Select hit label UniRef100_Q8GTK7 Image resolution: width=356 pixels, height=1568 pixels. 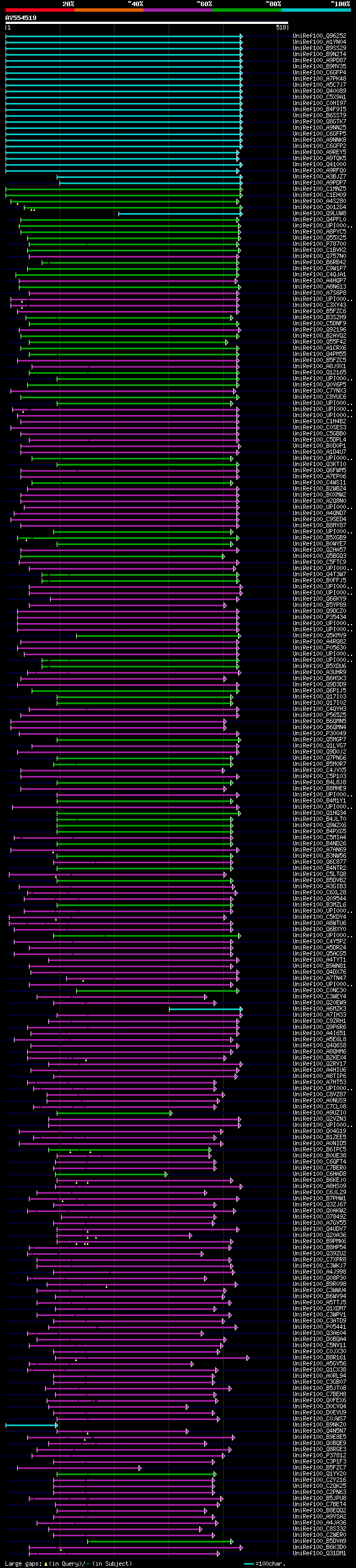319,121
